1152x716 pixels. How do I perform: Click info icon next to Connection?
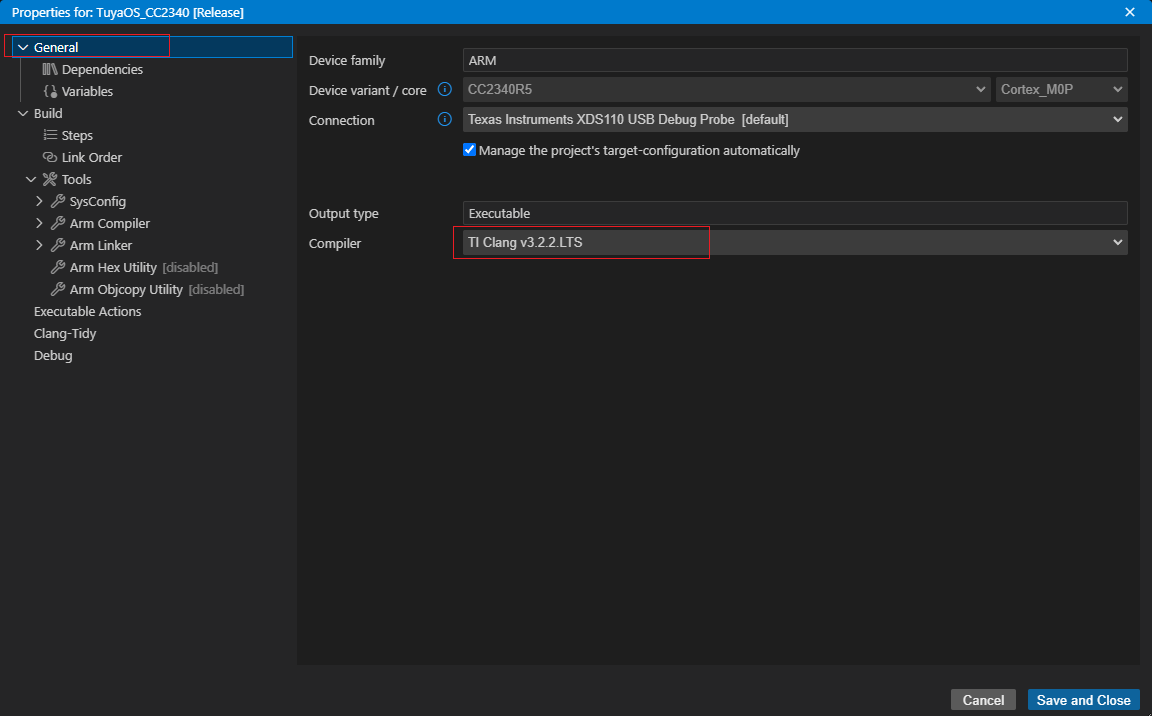tap(444, 119)
